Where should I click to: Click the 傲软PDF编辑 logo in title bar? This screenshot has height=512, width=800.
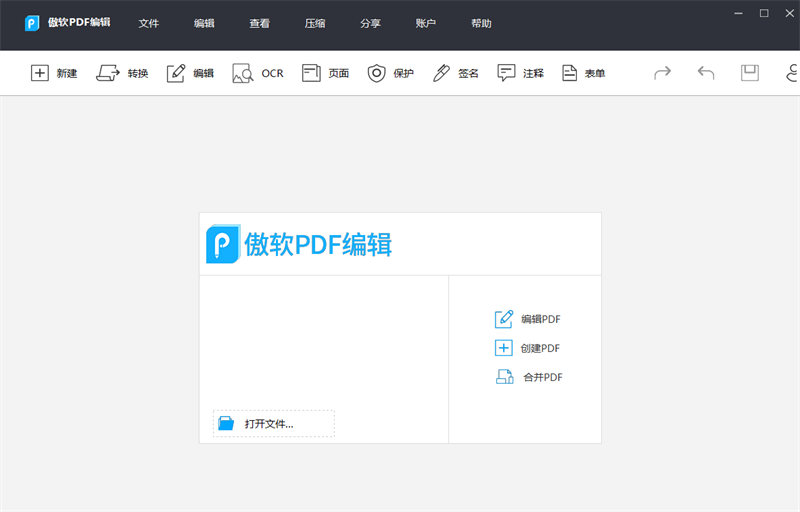click(x=32, y=23)
